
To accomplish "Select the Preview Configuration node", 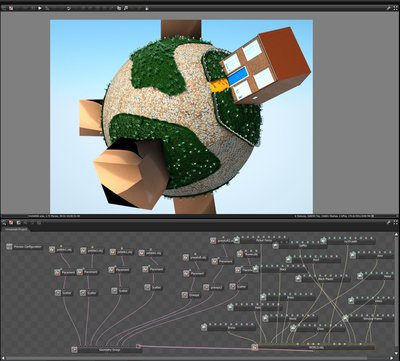I will [24, 247].
